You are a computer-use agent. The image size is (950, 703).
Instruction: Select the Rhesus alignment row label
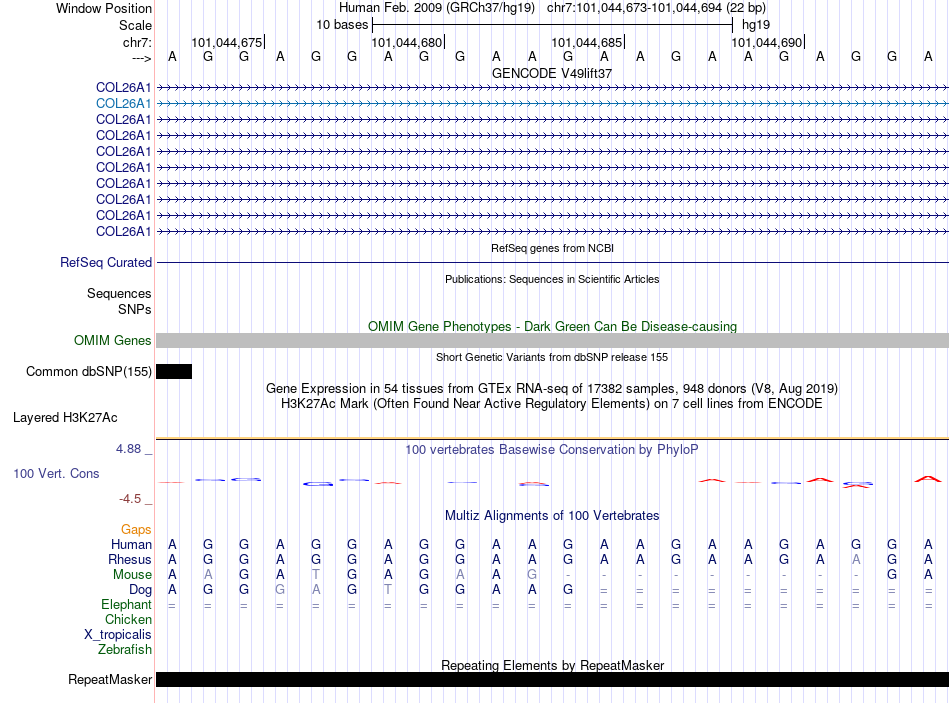click(x=130, y=559)
